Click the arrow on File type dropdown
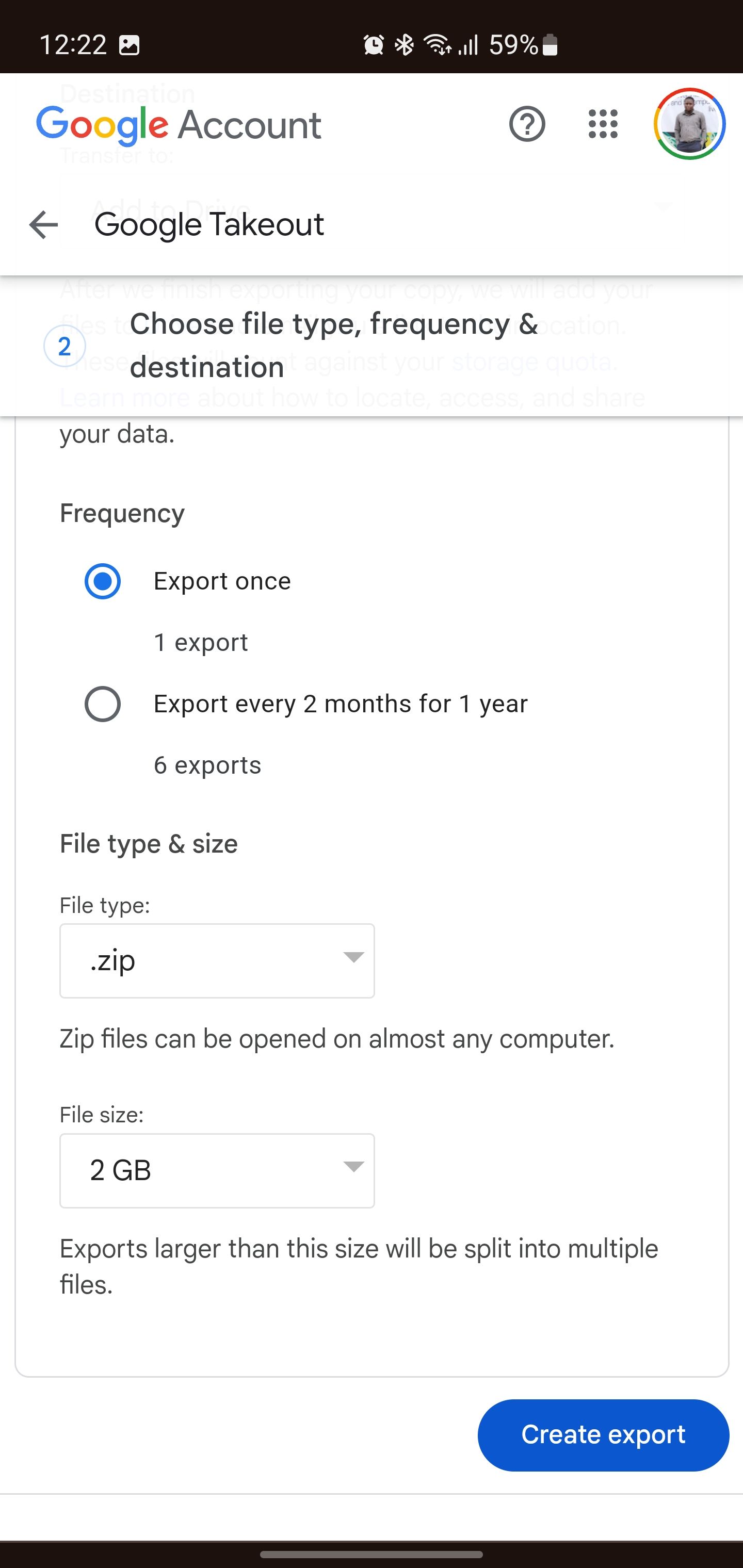This screenshot has height=1568, width=743. [x=353, y=957]
